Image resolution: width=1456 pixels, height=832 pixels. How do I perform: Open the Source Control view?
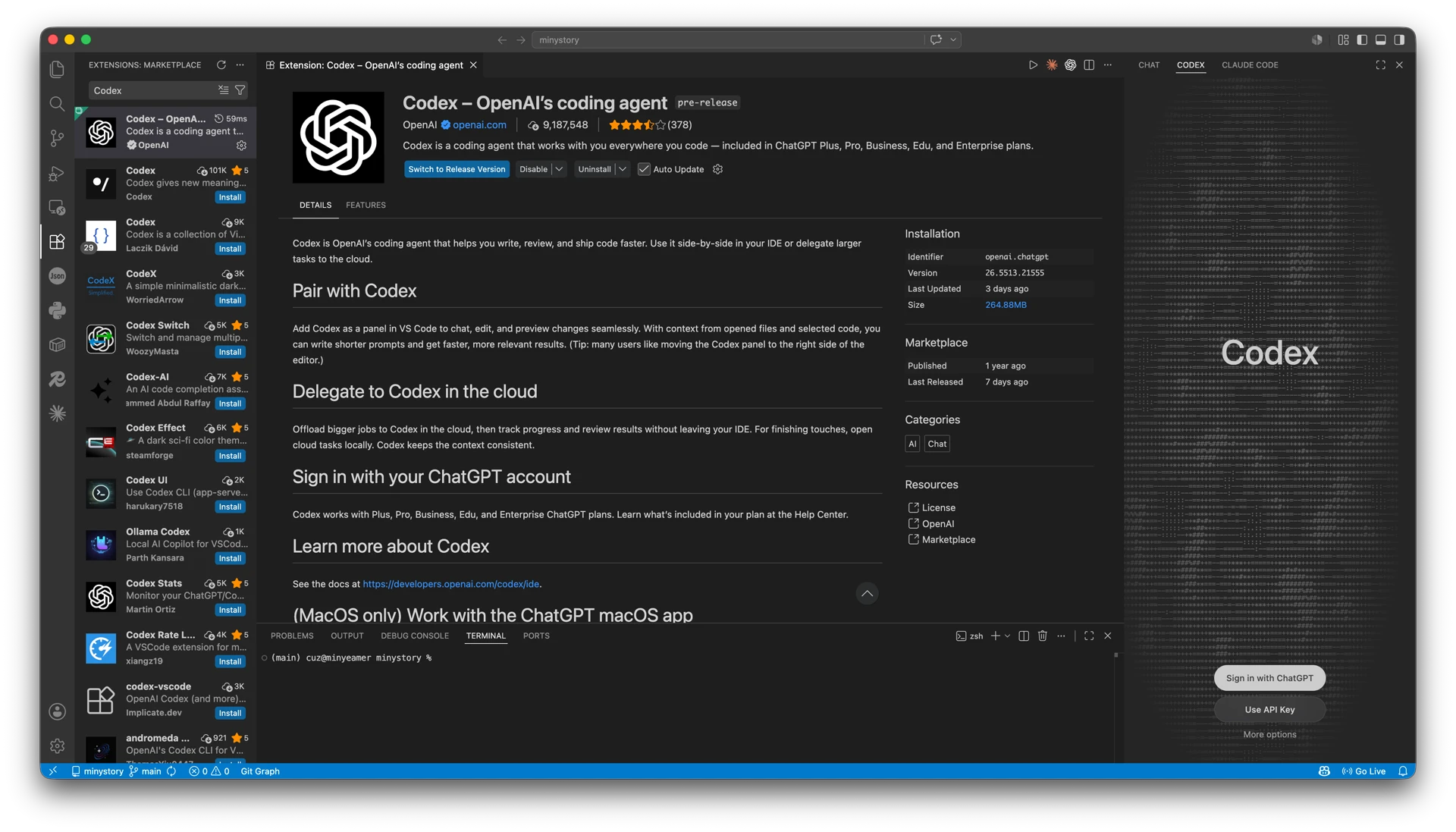pyautogui.click(x=57, y=138)
